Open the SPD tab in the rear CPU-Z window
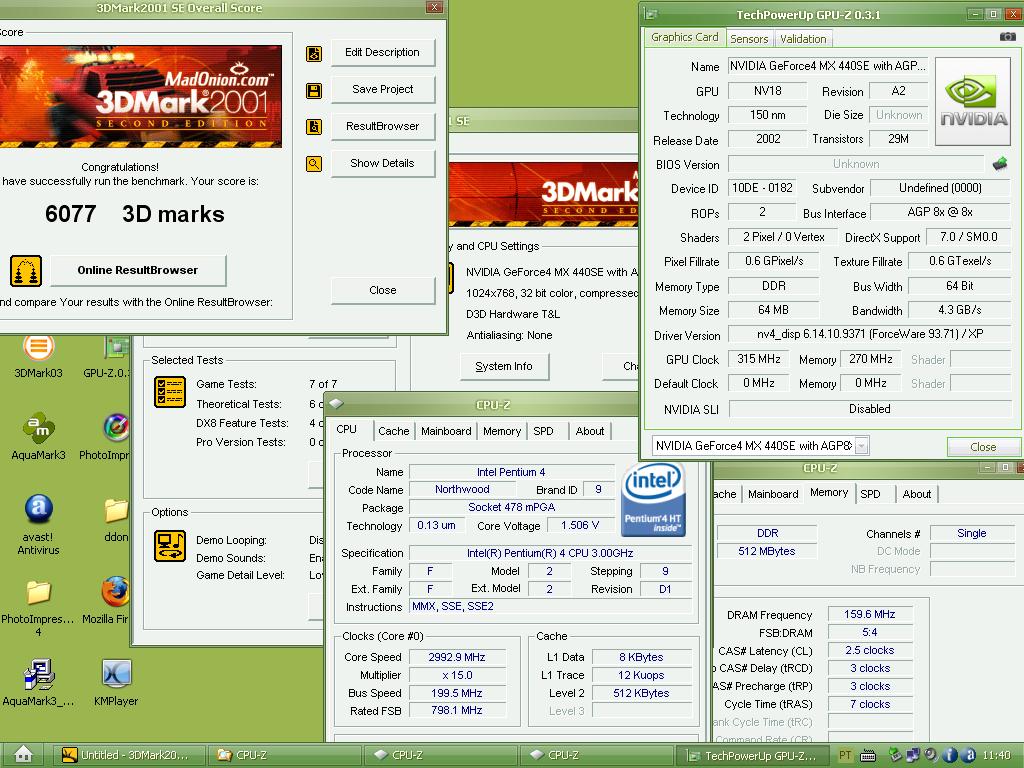 pos(870,494)
